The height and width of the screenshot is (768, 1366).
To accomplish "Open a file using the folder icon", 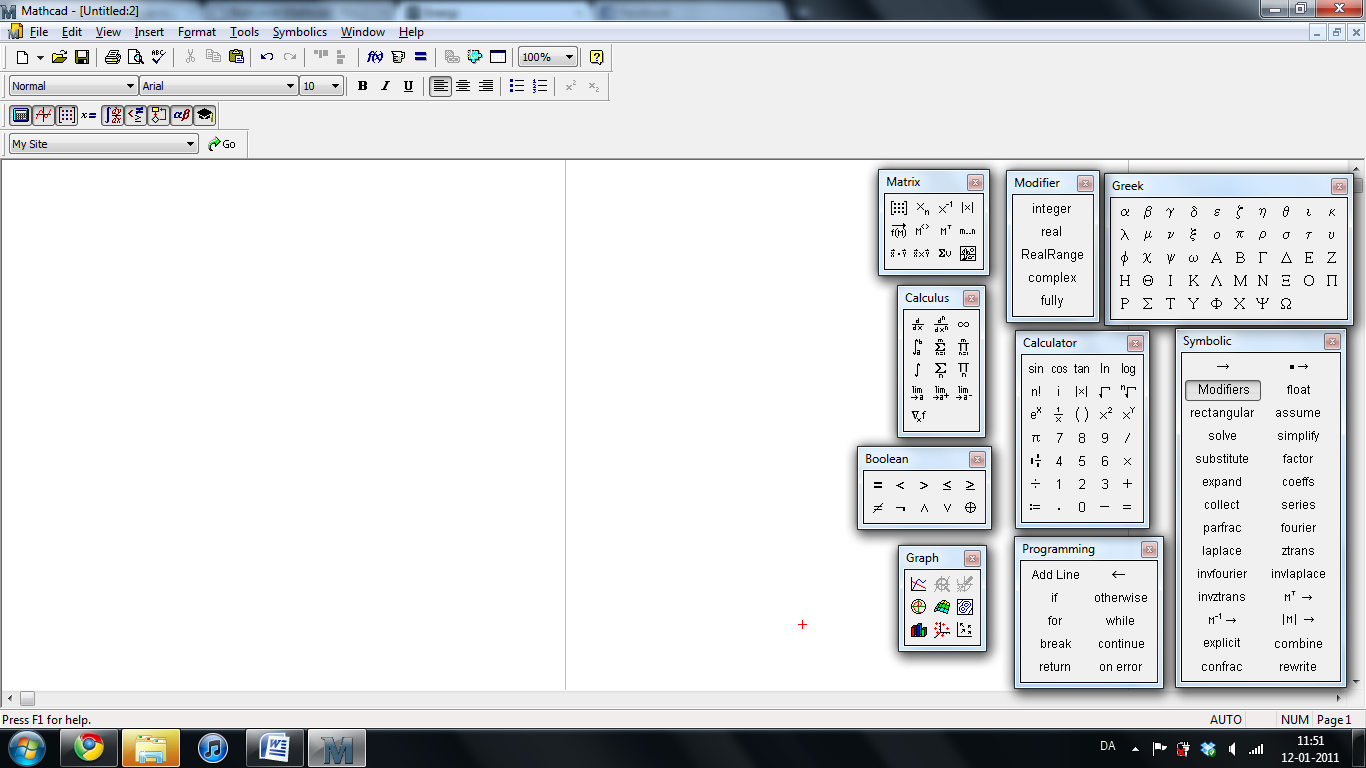I will [59, 57].
